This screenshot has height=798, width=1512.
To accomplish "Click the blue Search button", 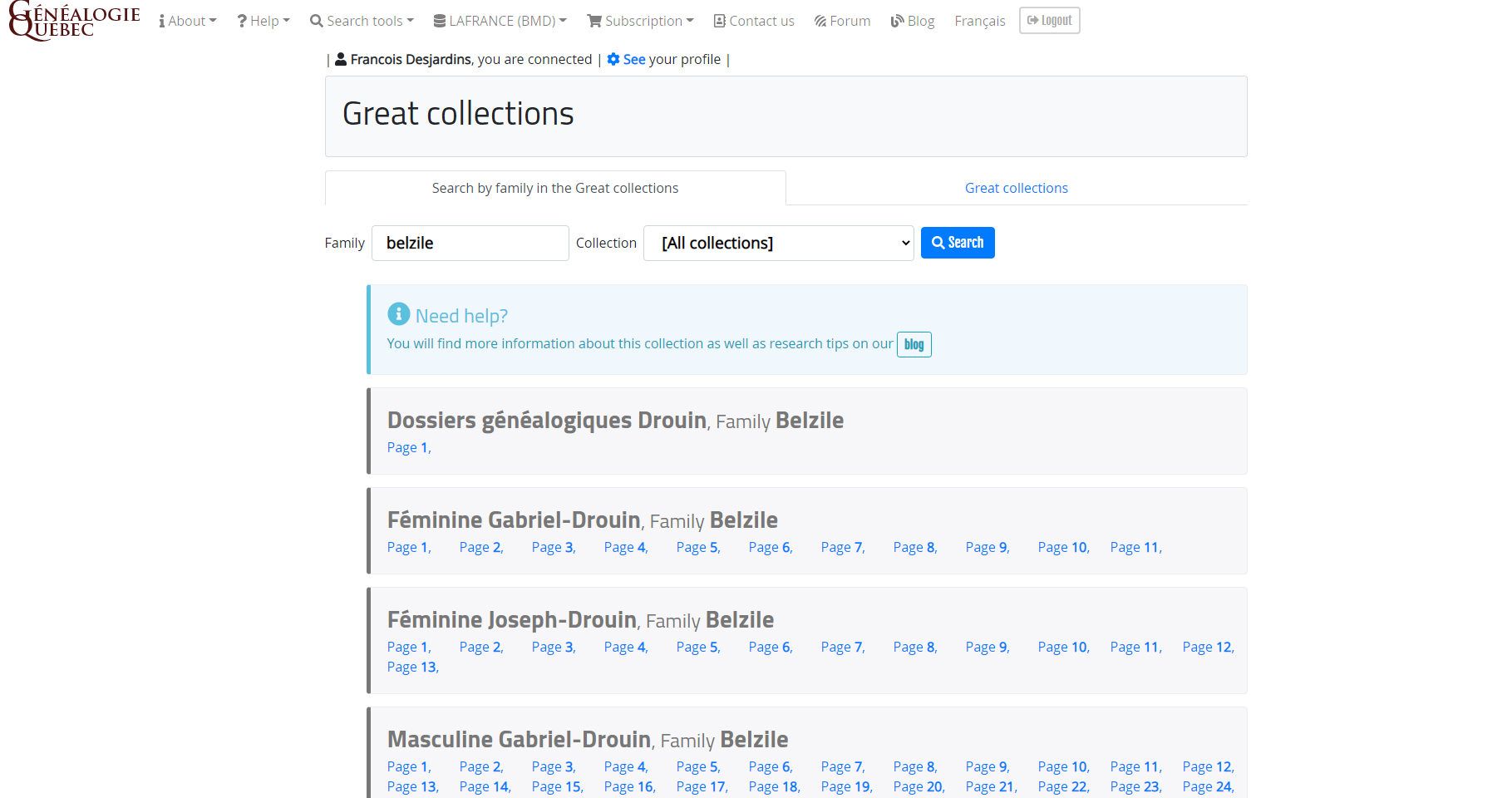I will click(x=958, y=243).
